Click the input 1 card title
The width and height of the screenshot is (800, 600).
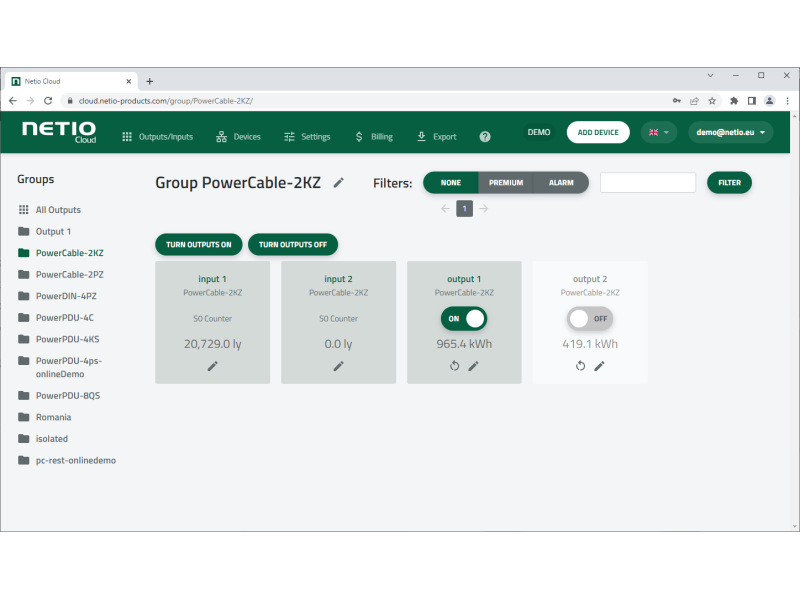click(212, 279)
